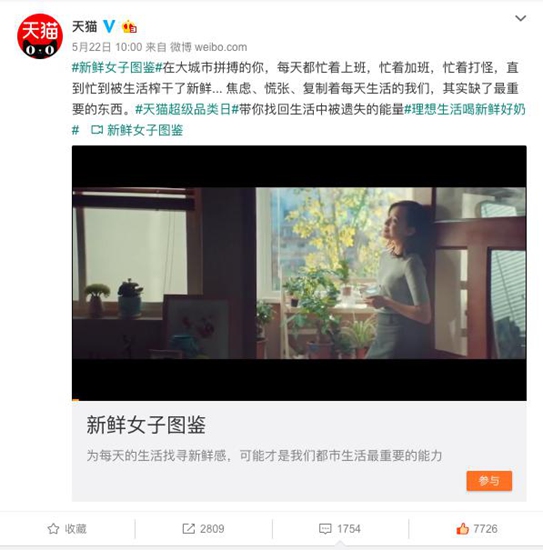
Task: Play the video of the woman by the window
Action: [299, 273]
